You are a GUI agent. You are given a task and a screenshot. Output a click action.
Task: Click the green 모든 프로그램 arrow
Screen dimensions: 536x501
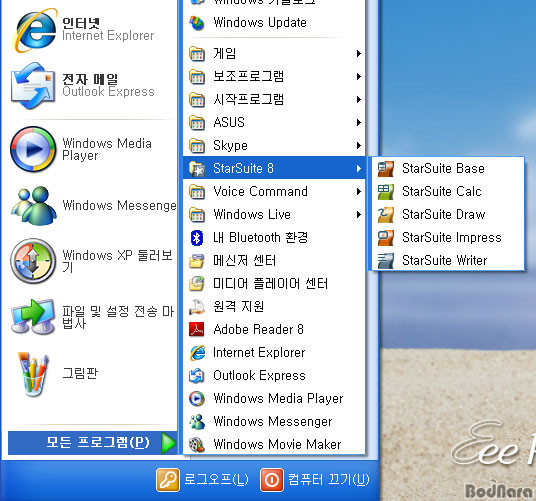tap(169, 443)
